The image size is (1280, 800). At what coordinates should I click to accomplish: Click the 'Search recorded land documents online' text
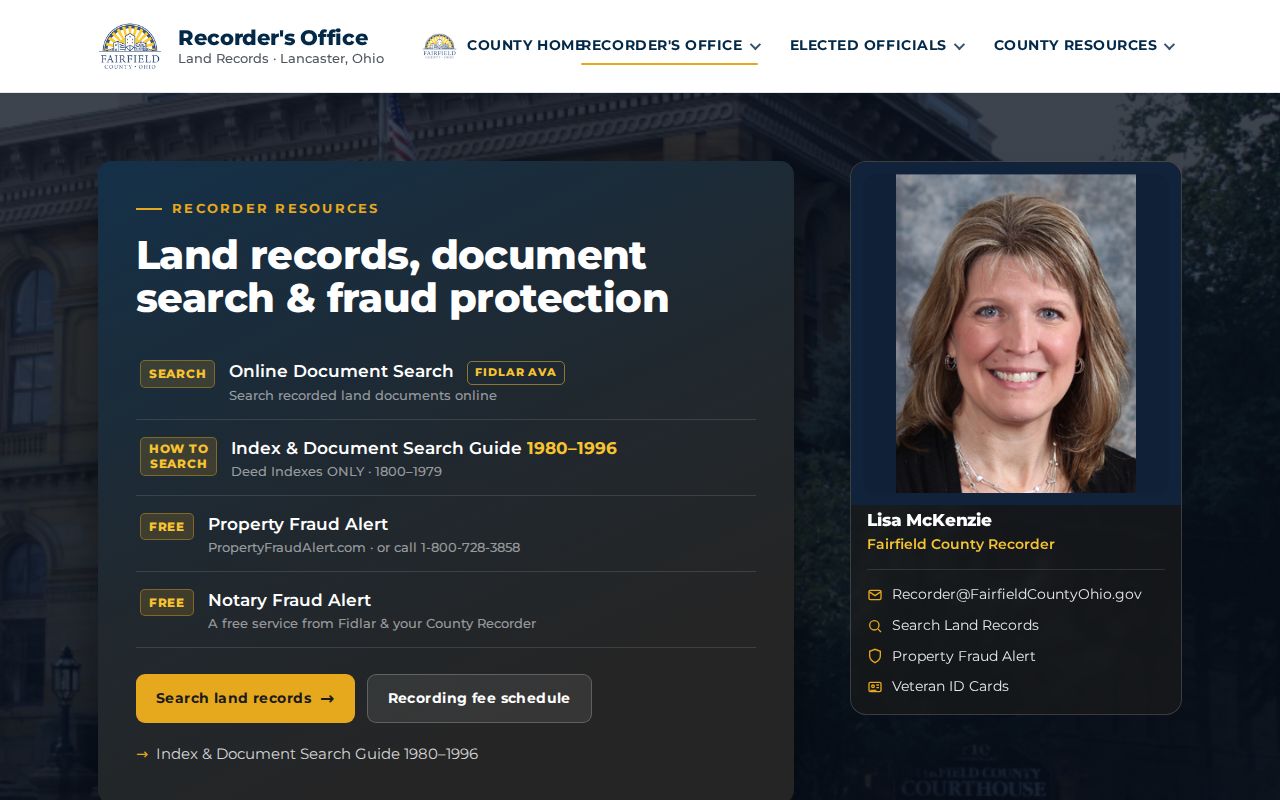coord(363,396)
